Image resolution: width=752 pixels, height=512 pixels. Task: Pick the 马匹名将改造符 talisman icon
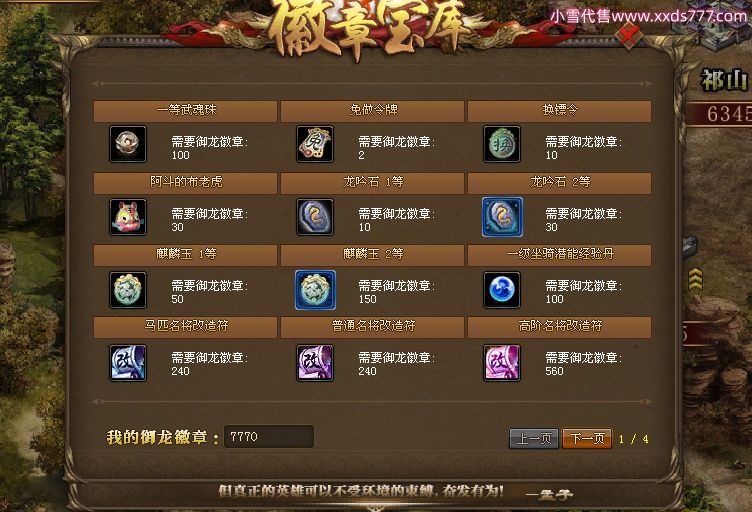pyautogui.click(x=128, y=362)
